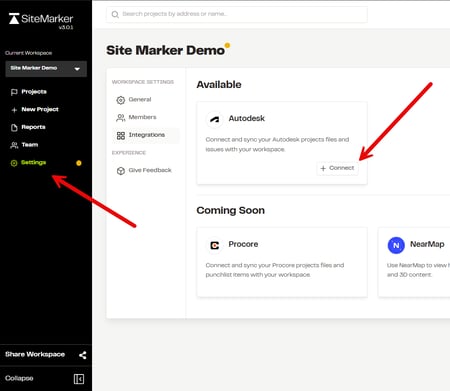Click the Procore logo icon
Screen dimensions: 450x391
click(214, 245)
